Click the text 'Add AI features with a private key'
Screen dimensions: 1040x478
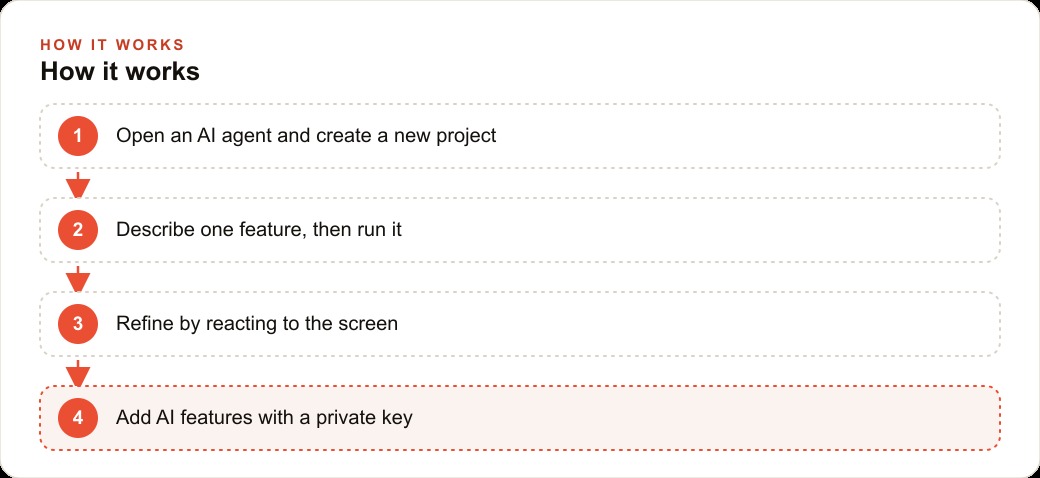coord(264,418)
